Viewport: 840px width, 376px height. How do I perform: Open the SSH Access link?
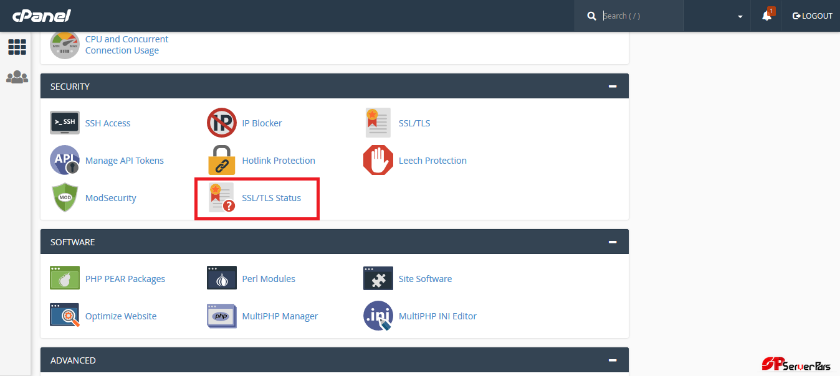coord(108,123)
